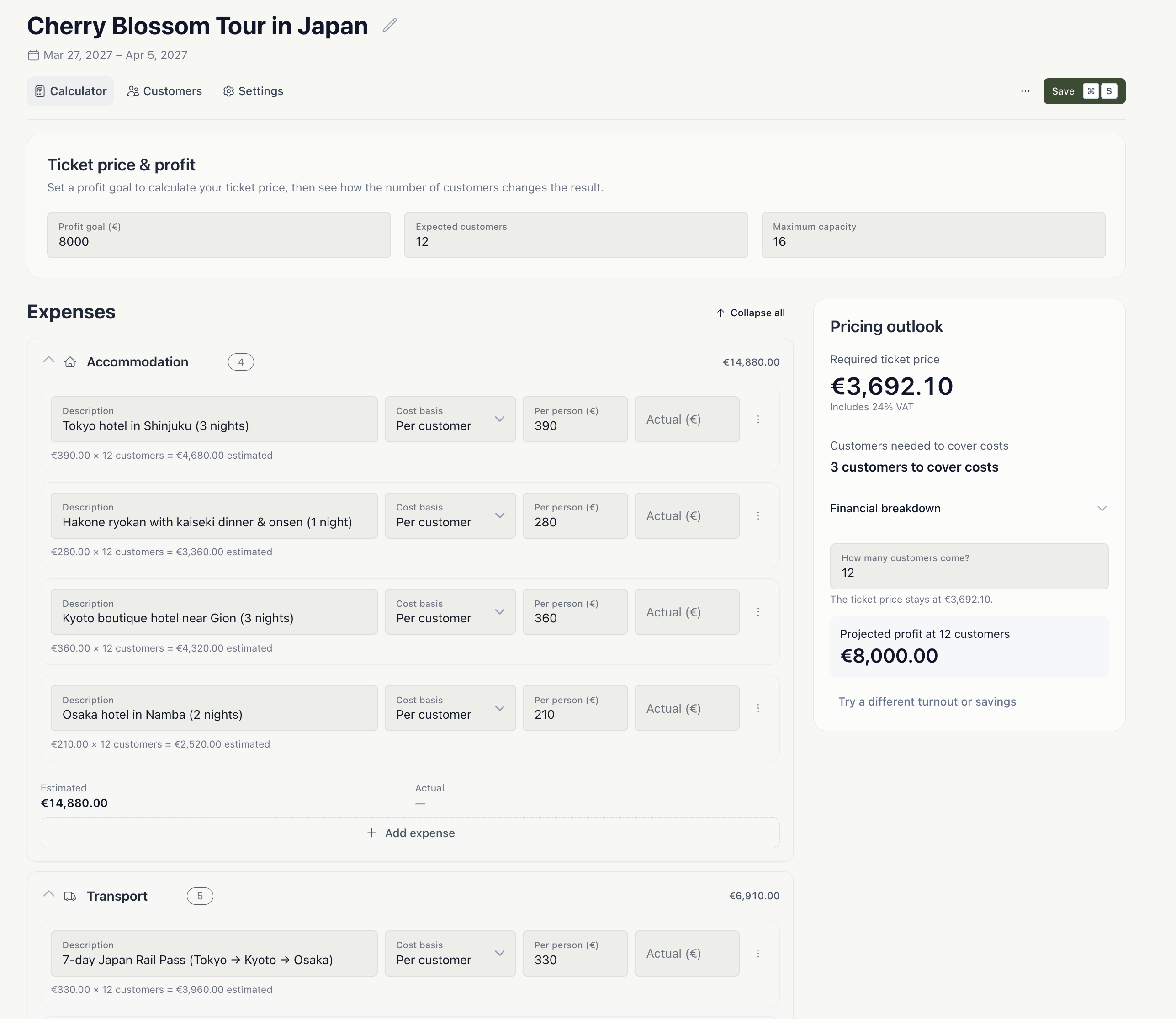
Task: Click the truck icon in Transport header
Action: (x=70, y=896)
